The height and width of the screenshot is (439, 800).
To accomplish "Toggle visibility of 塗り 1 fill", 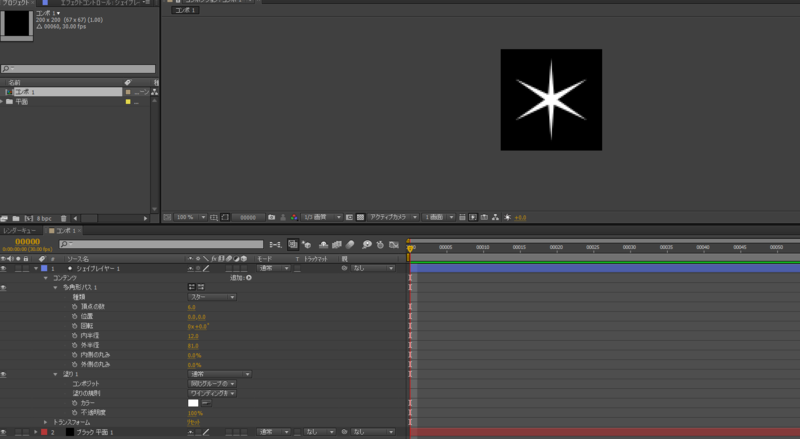I will (4, 375).
